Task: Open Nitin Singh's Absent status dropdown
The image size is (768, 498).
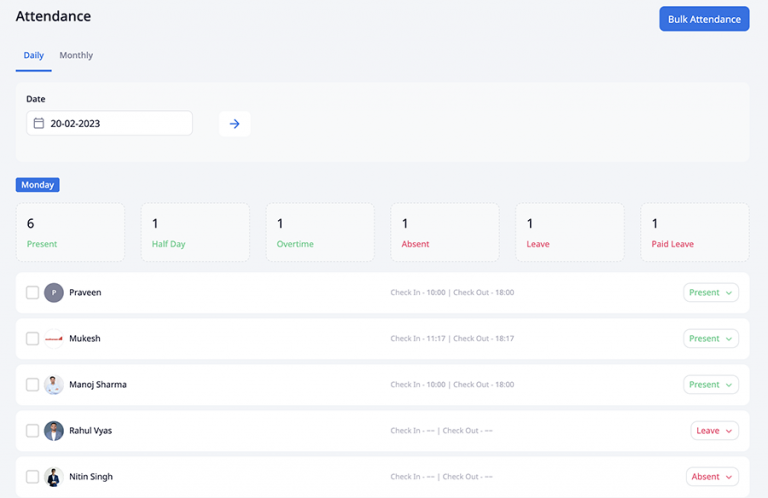Action: pos(712,477)
